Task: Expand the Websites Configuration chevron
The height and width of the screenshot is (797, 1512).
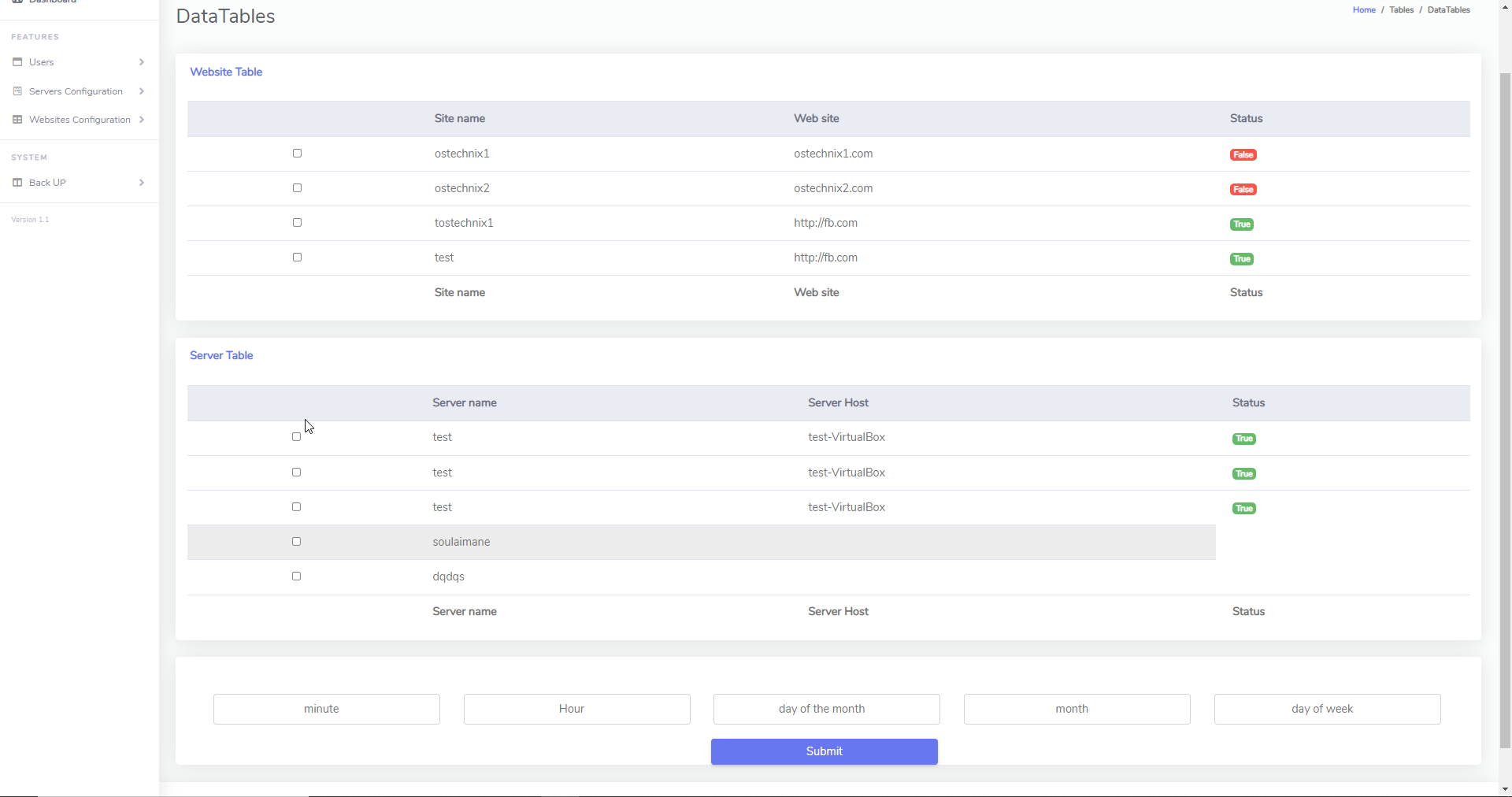Action: pyautogui.click(x=142, y=120)
